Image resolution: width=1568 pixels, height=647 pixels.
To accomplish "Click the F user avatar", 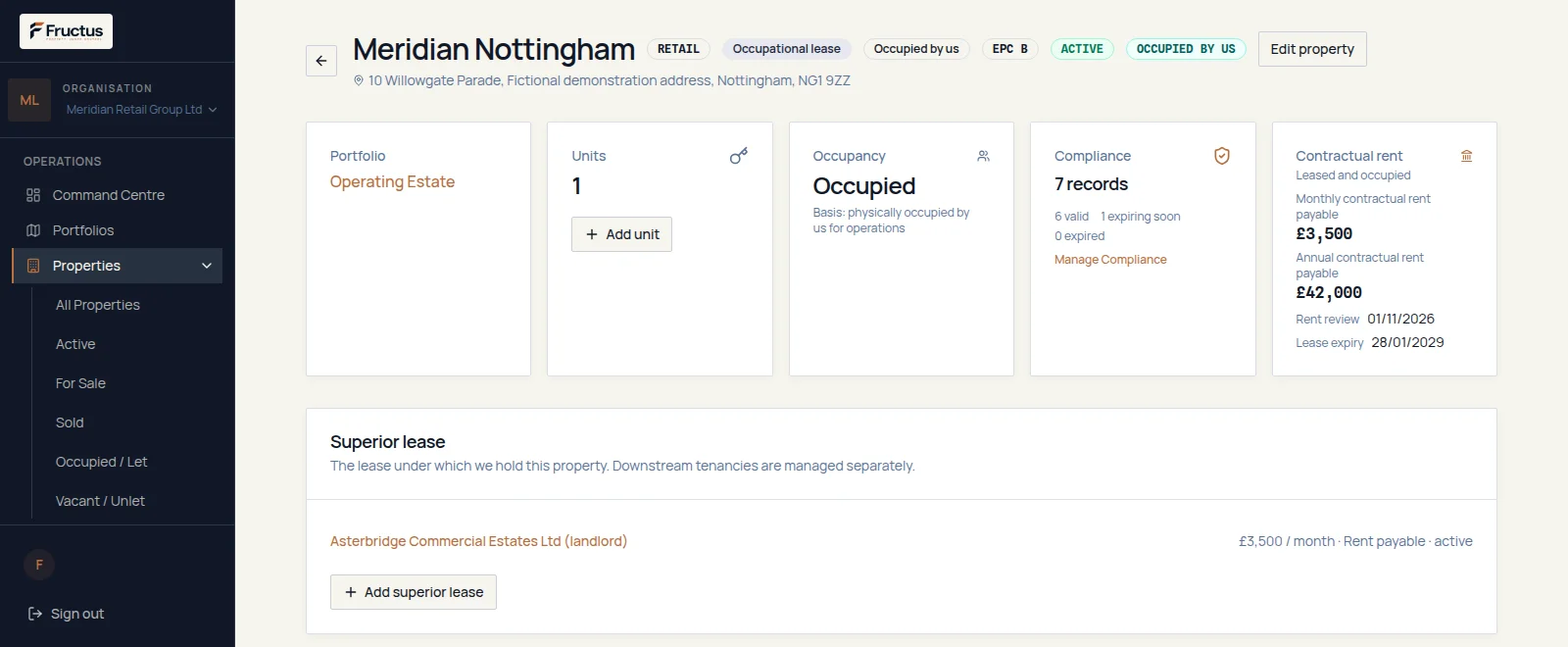I will point(39,565).
